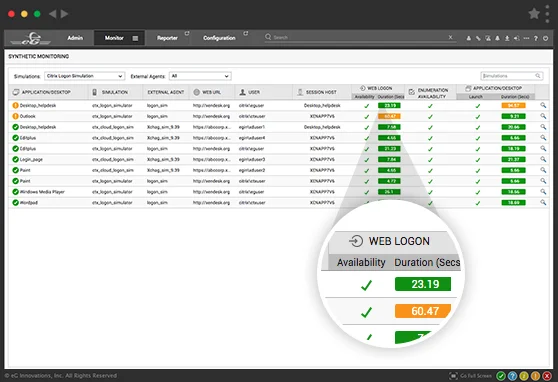Click the orange major alert icon in footer
Viewport: 558px width, 382px height.
[x=535, y=376]
